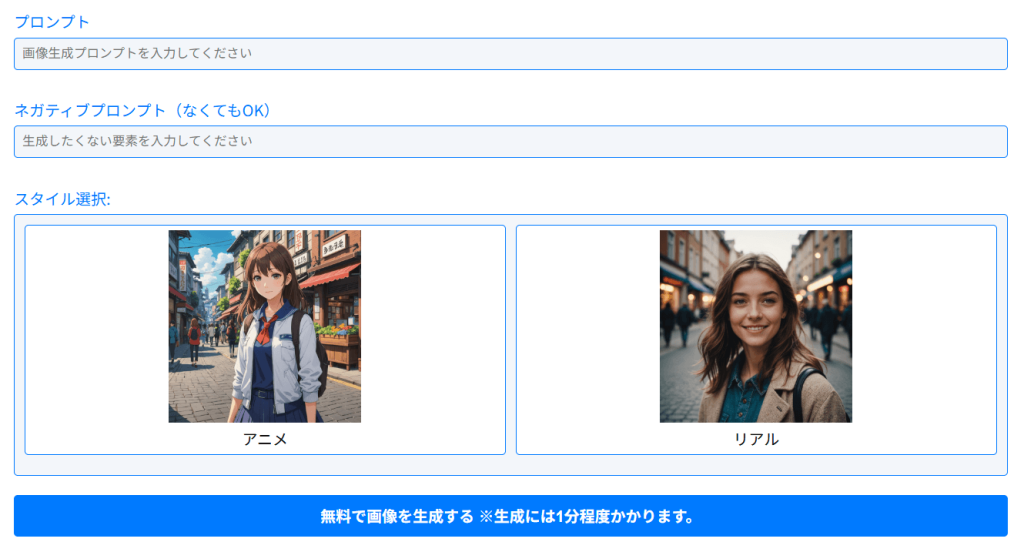Image resolution: width=1024 pixels, height=552 pixels.
Task: Click the 画像生成プロンプトを入力してください placeholder text
Action: click(x=137, y=53)
